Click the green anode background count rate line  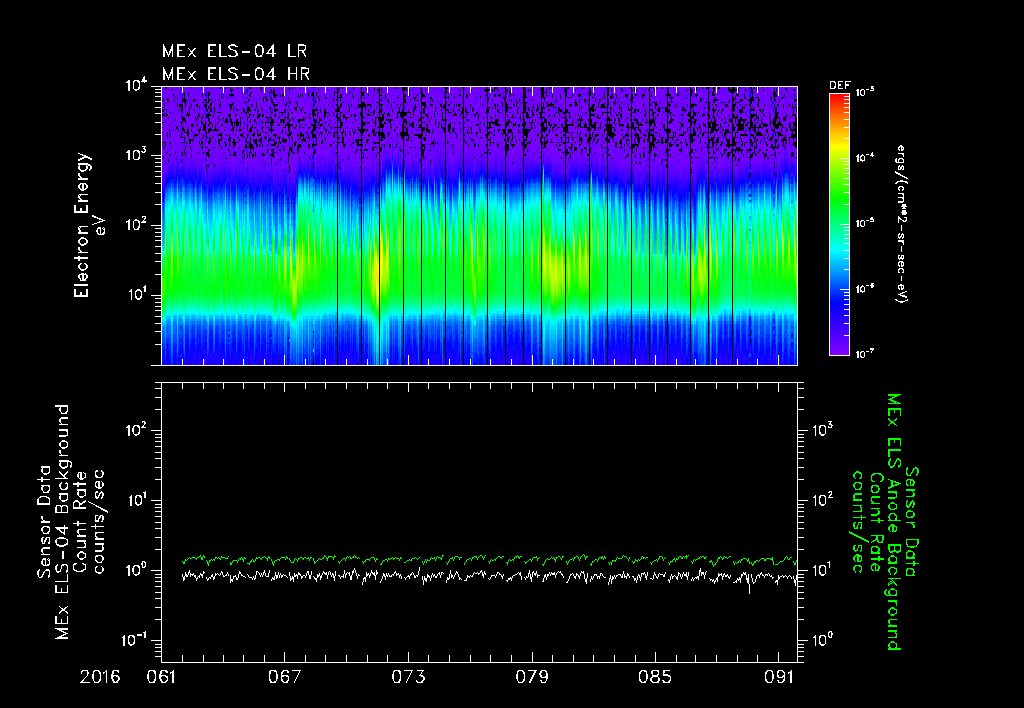[x=489, y=560]
